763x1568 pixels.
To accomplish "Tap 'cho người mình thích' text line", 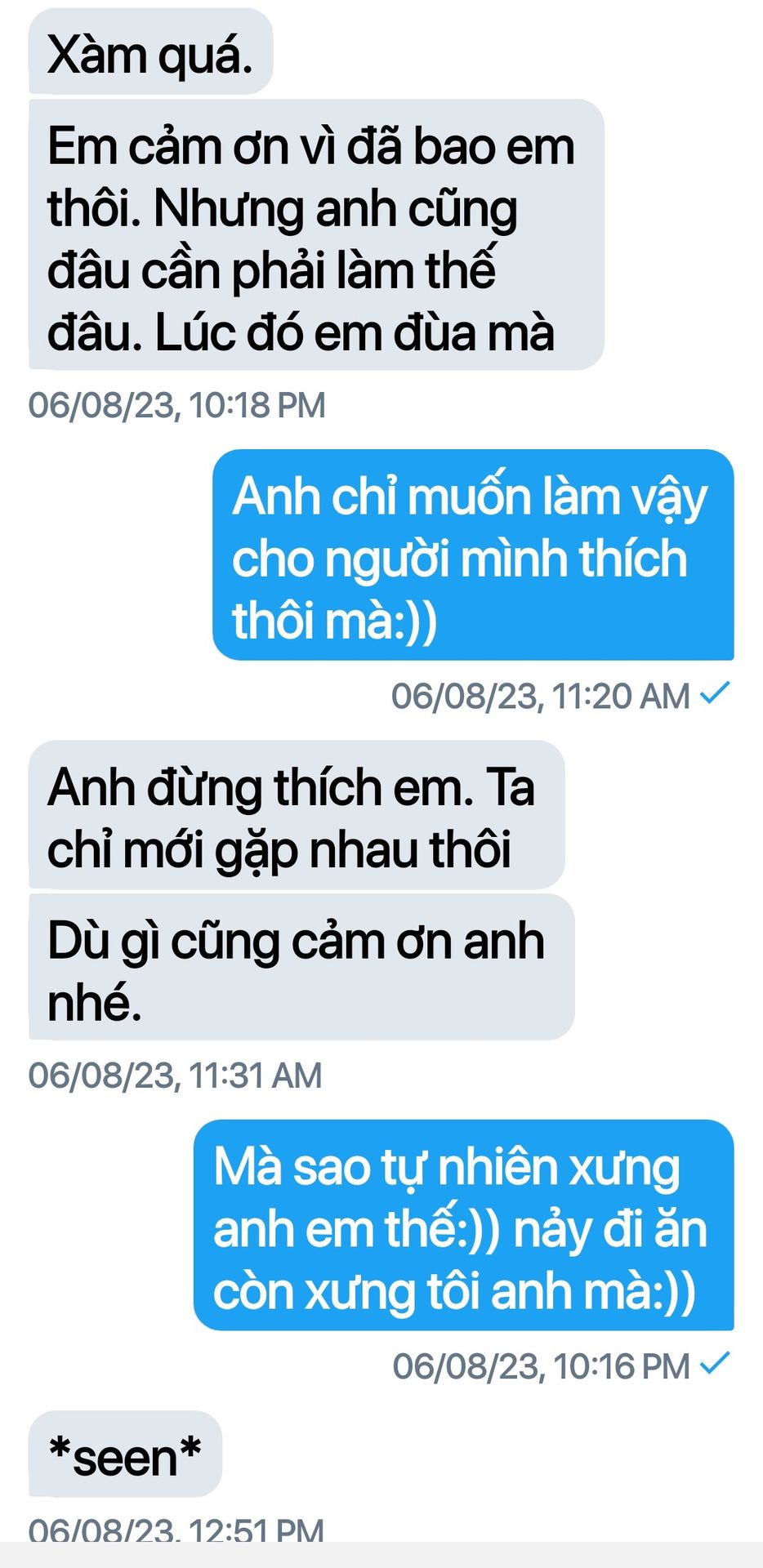I will [x=459, y=560].
